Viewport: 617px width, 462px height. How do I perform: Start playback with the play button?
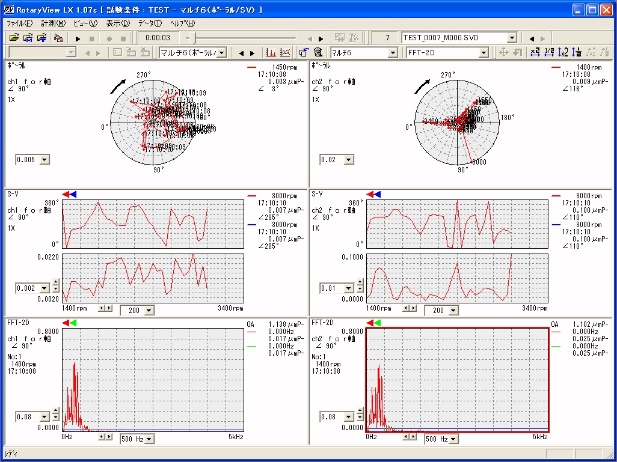point(78,39)
